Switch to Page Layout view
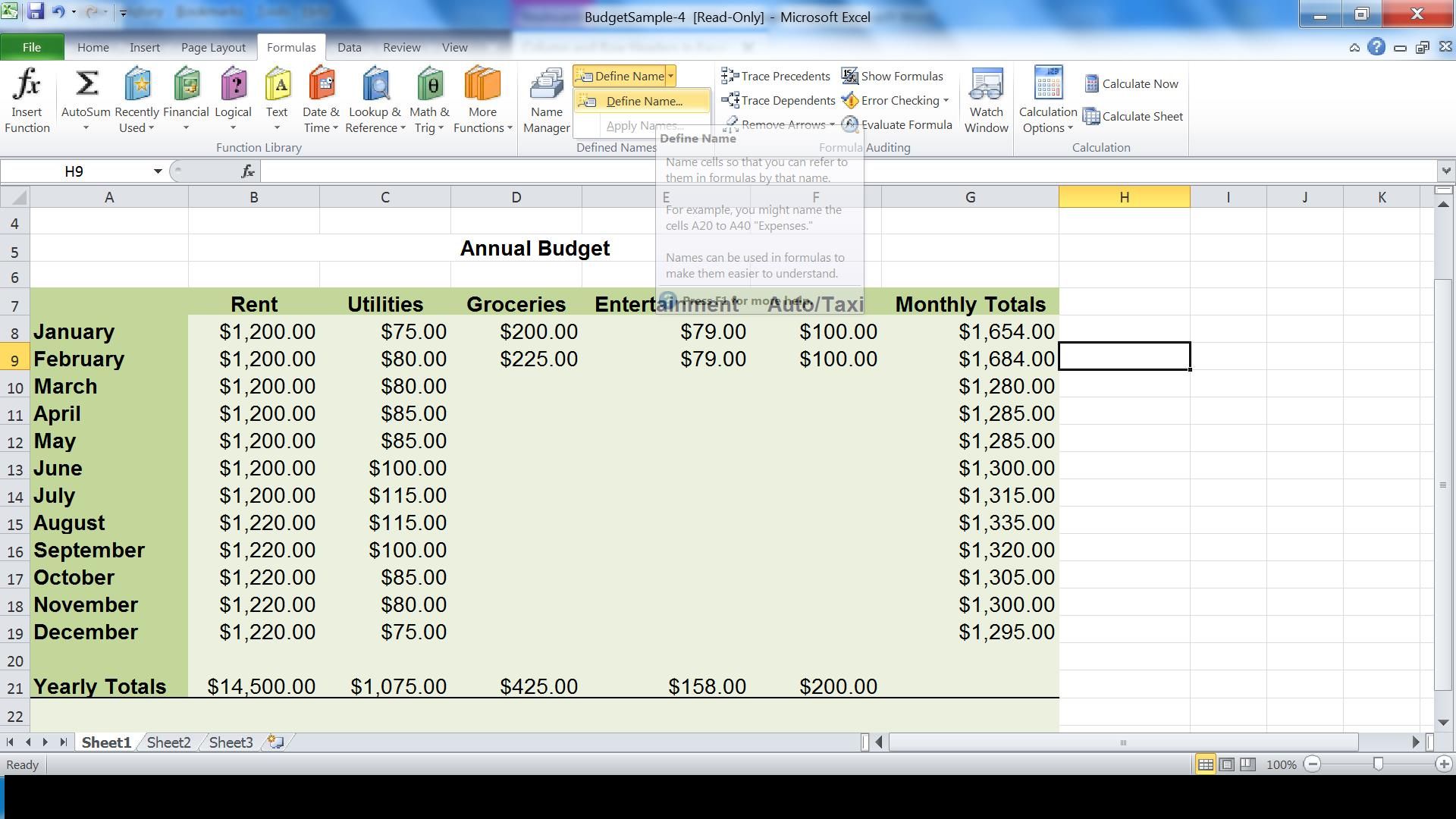This screenshot has height=819, width=1456. point(1226,764)
